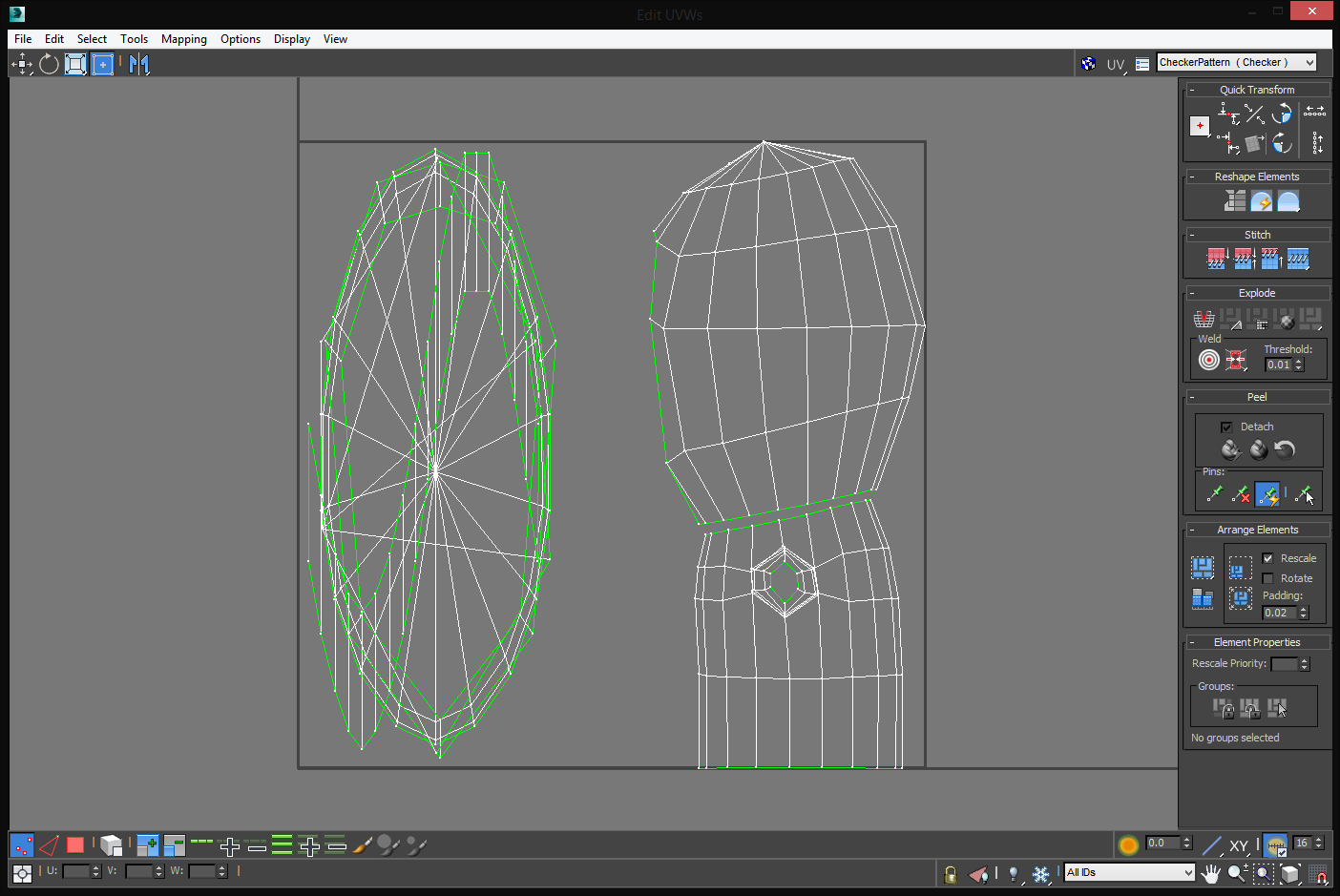Open the File menu
This screenshot has width=1340, height=896.
tap(23, 39)
